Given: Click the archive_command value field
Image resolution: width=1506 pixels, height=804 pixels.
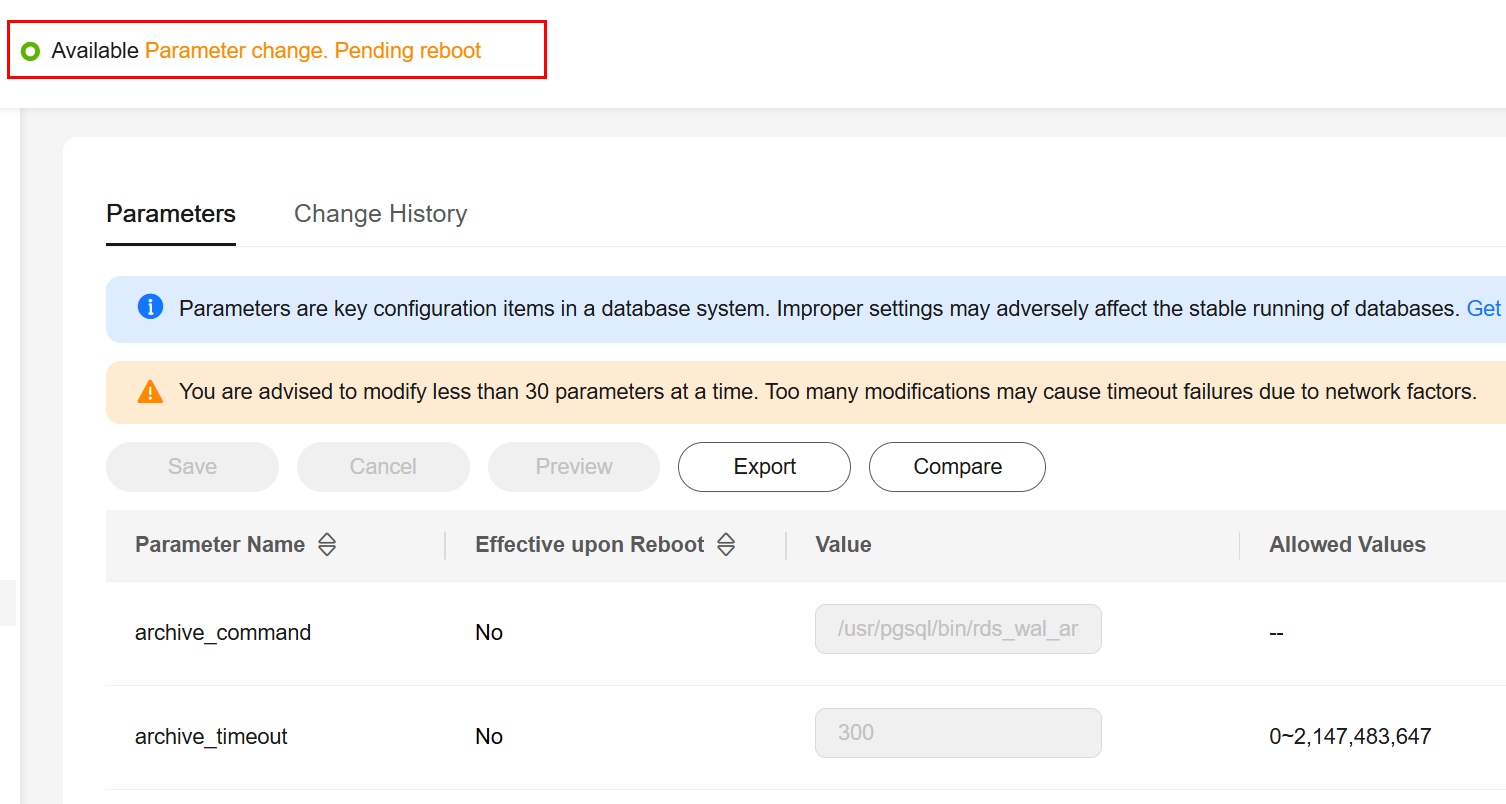Looking at the screenshot, I should point(958,629).
